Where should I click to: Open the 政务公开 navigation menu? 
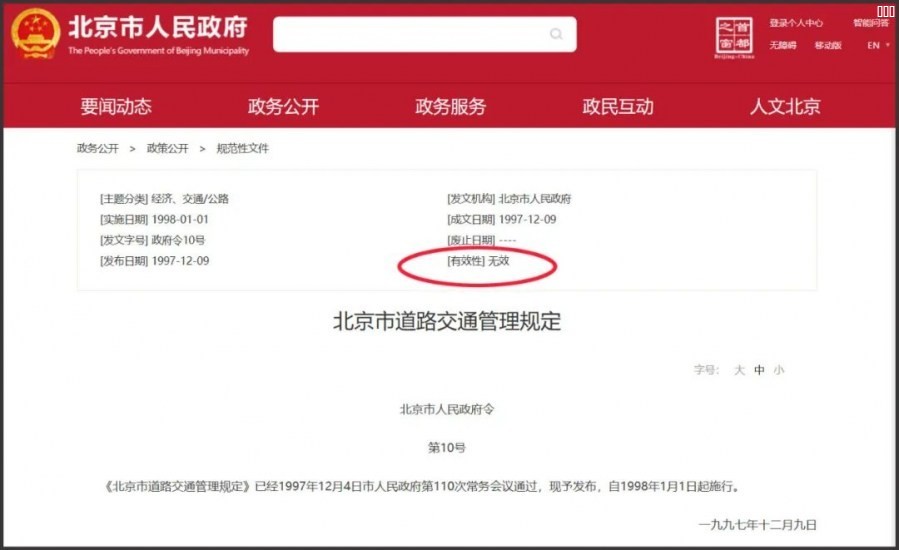pos(283,107)
